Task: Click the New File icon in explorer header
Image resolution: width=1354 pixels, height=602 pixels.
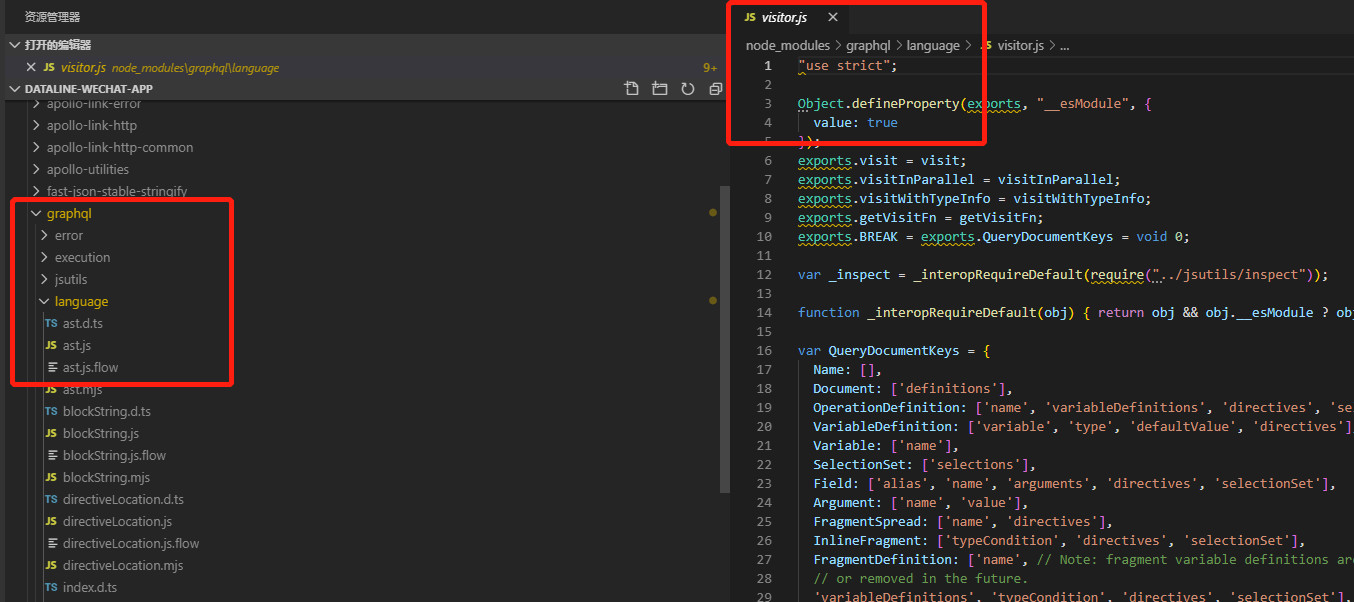Action: (631, 89)
